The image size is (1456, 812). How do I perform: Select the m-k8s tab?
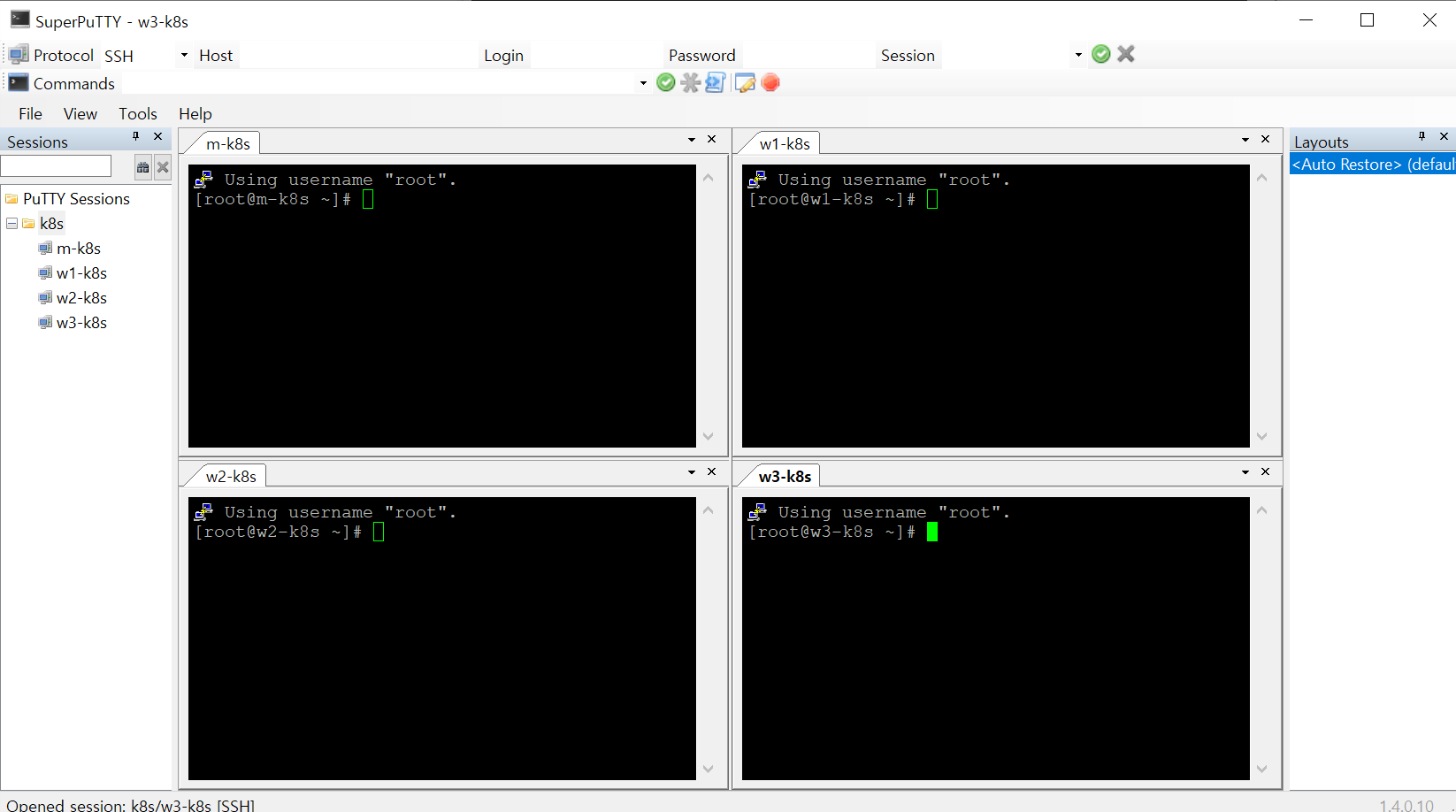228,143
